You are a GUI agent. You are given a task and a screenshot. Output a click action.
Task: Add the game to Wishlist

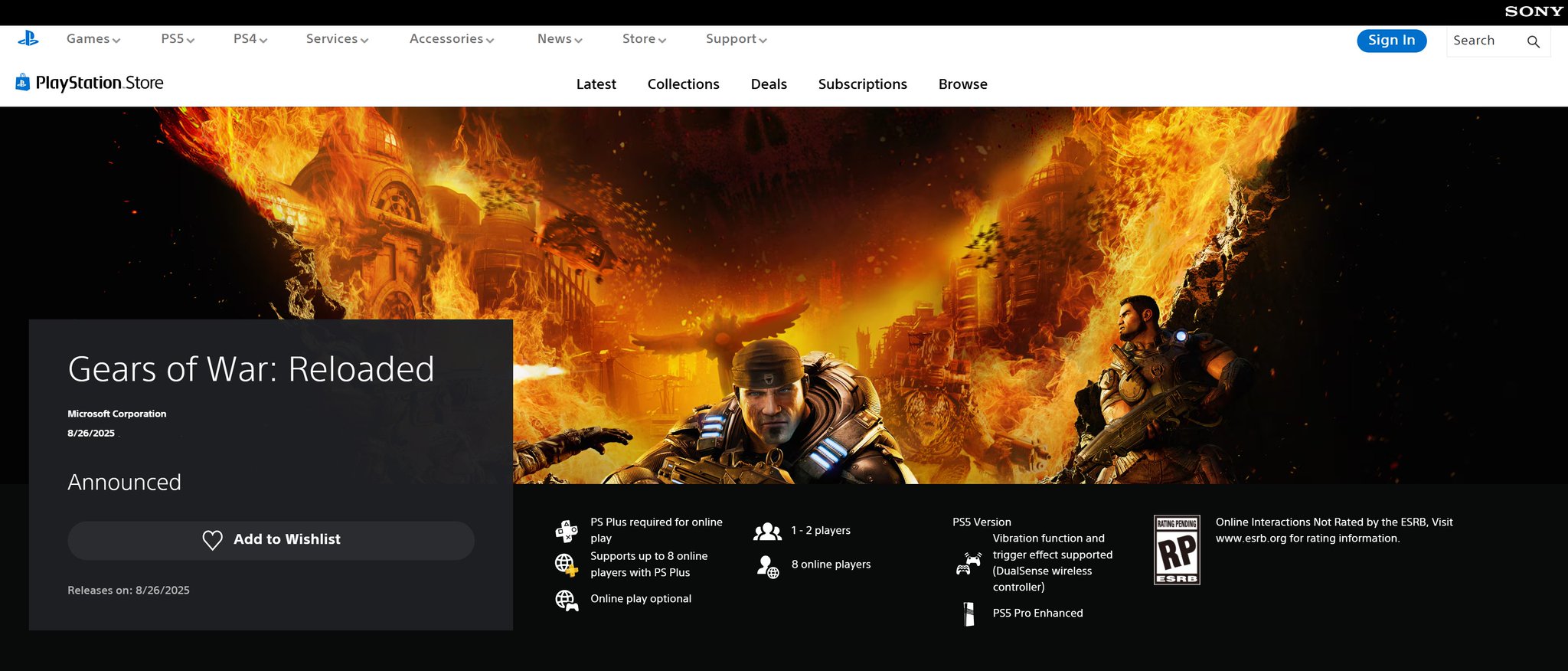click(271, 541)
